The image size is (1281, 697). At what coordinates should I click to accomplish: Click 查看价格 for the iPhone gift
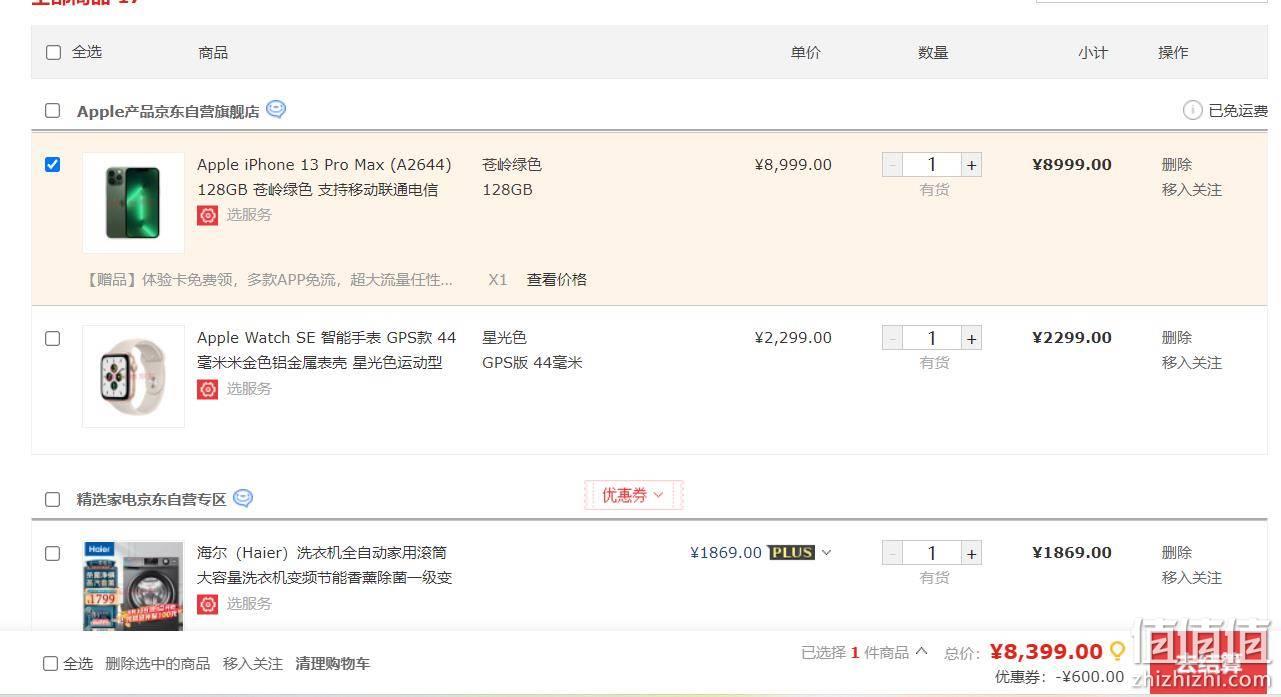tap(557, 280)
